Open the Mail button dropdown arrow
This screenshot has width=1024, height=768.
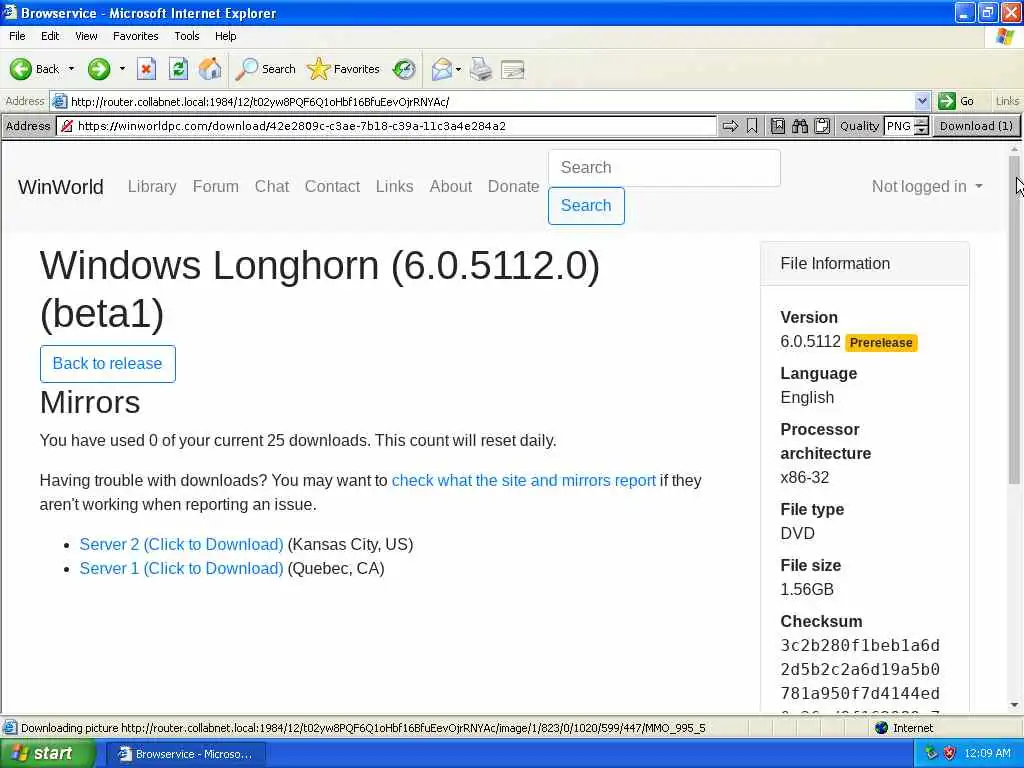pos(458,69)
